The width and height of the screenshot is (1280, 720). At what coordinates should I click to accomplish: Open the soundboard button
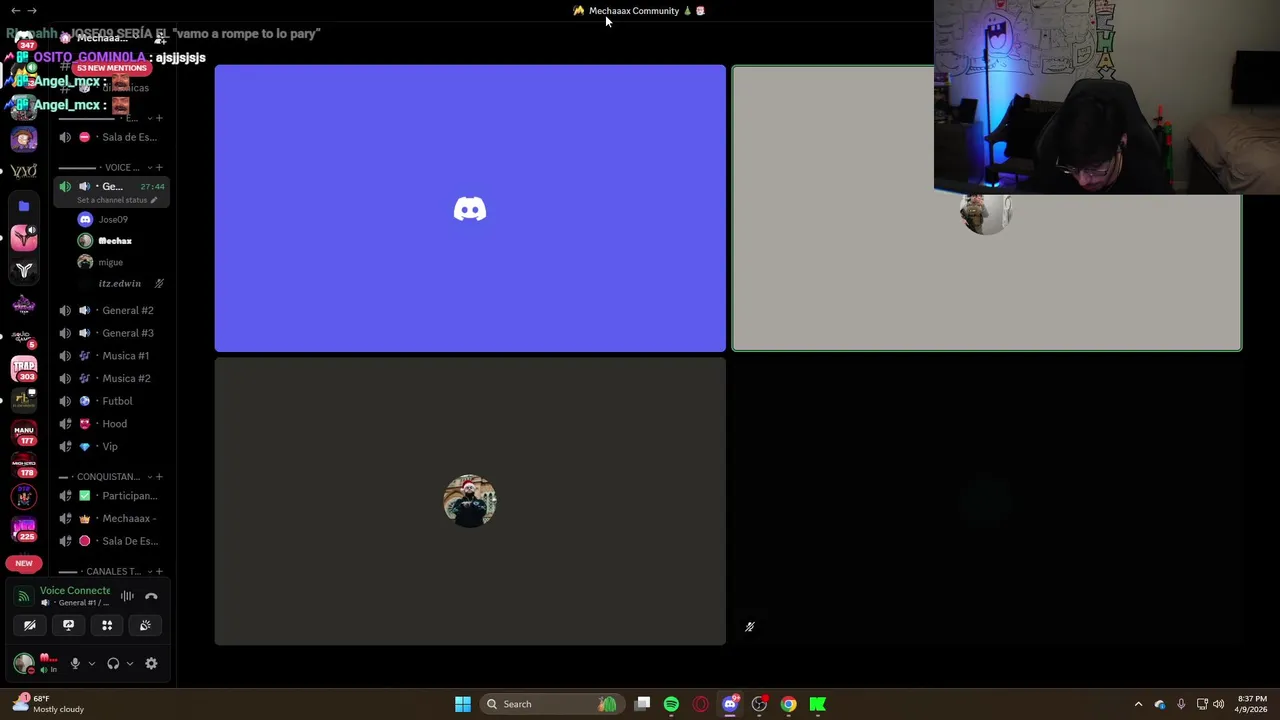tap(145, 625)
